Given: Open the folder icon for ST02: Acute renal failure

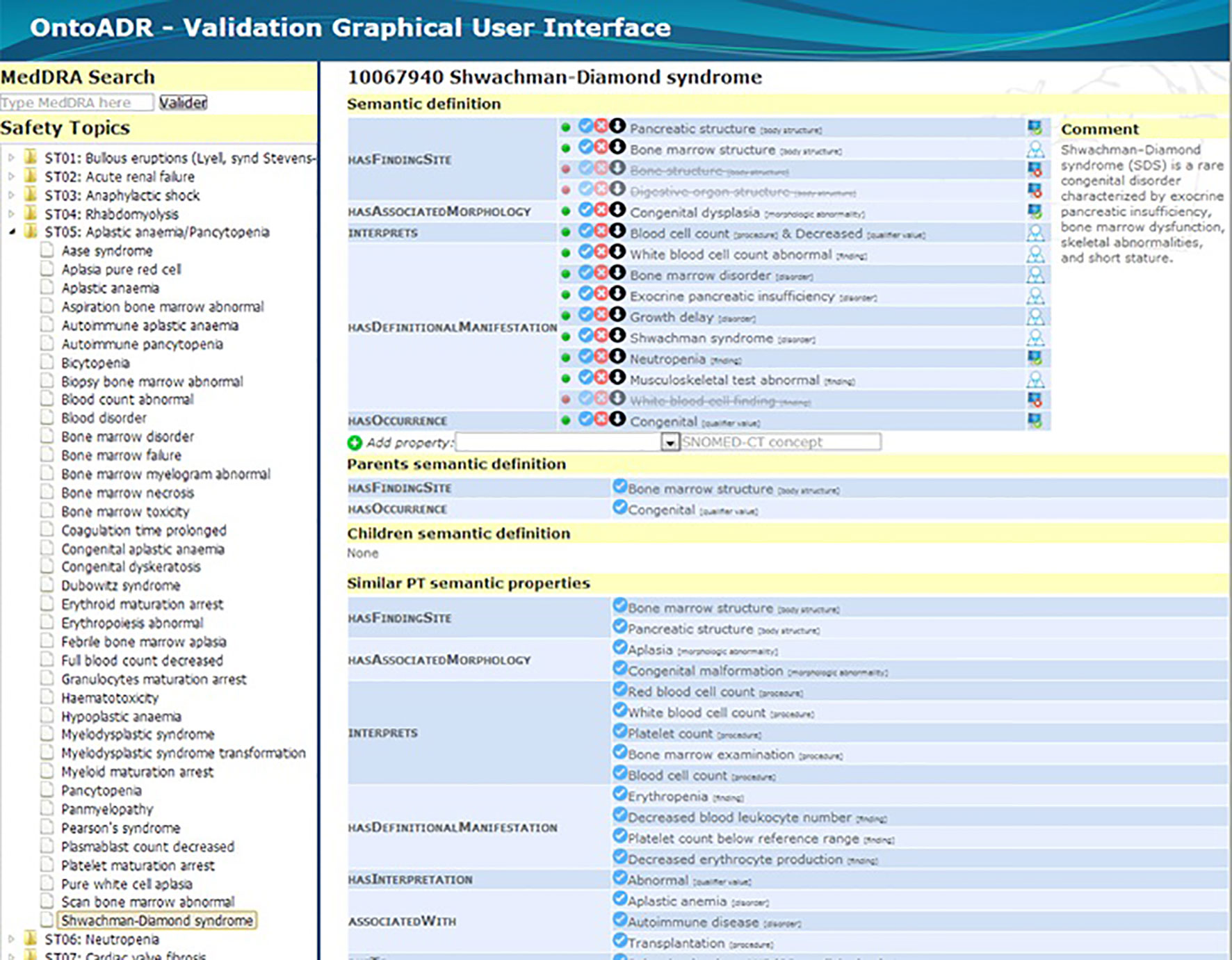Looking at the screenshot, I should 31,176.
